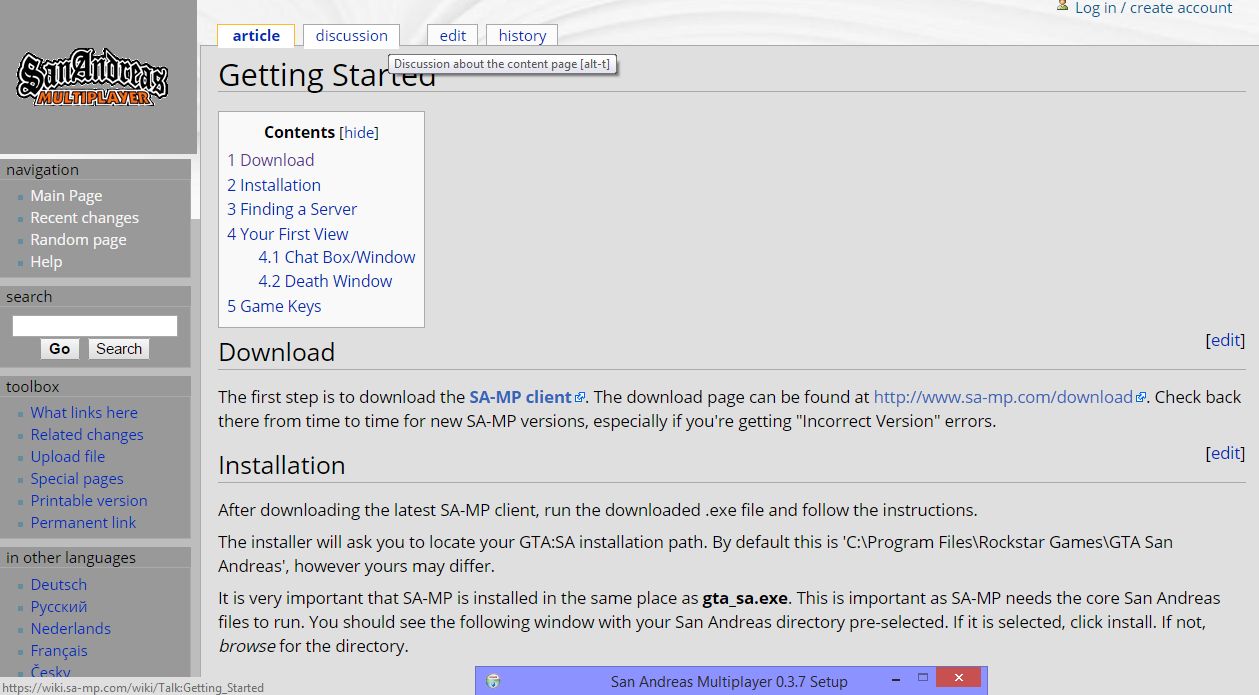Open the http://www.sa-mp.com/download link

pyautogui.click(x=1003, y=397)
